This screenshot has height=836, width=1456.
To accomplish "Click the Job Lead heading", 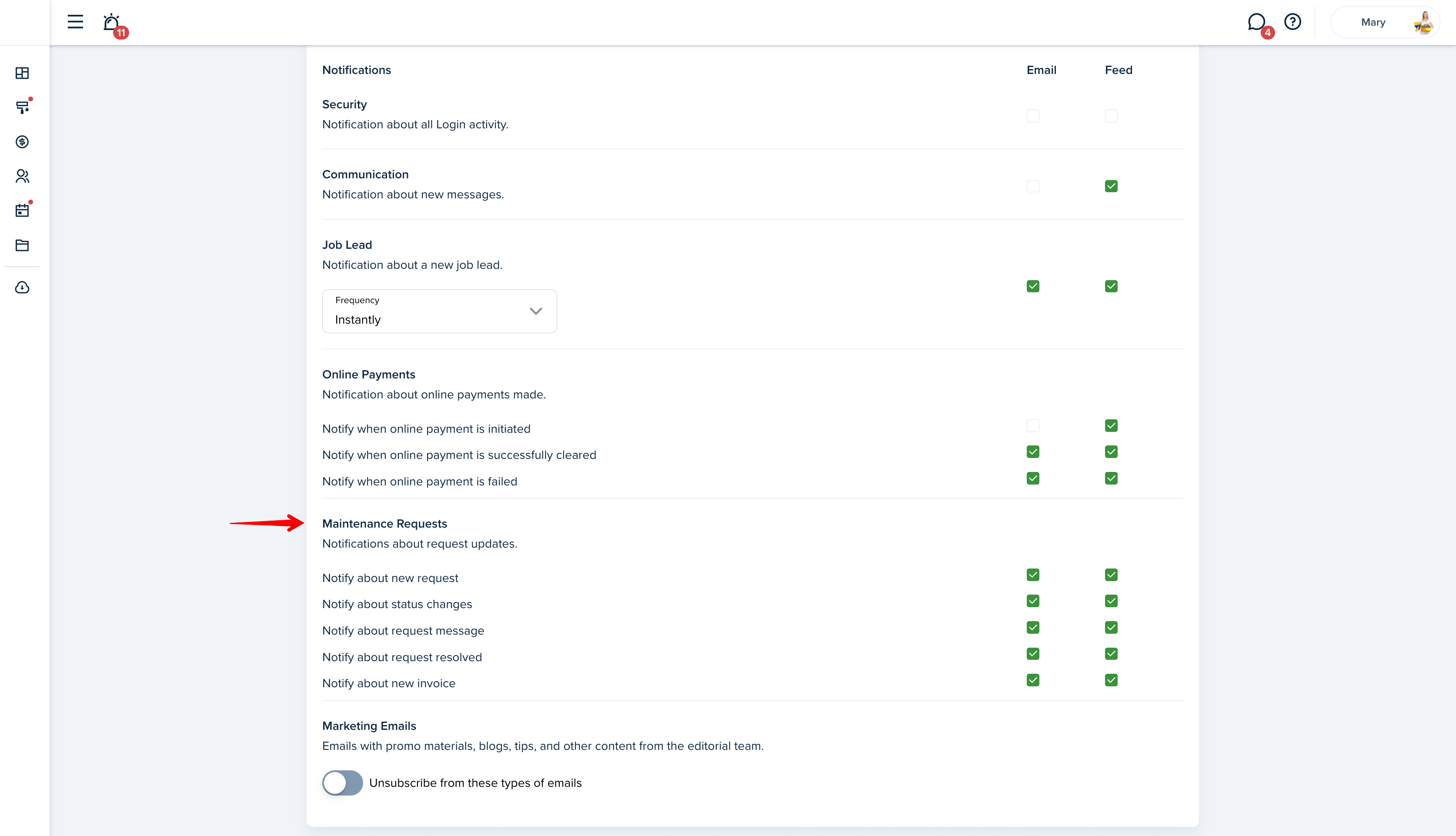I will point(347,244).
